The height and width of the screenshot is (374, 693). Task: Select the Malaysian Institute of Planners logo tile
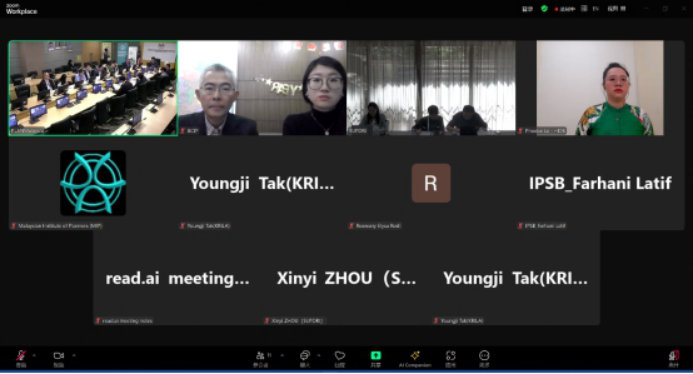(x=93, y=183)
